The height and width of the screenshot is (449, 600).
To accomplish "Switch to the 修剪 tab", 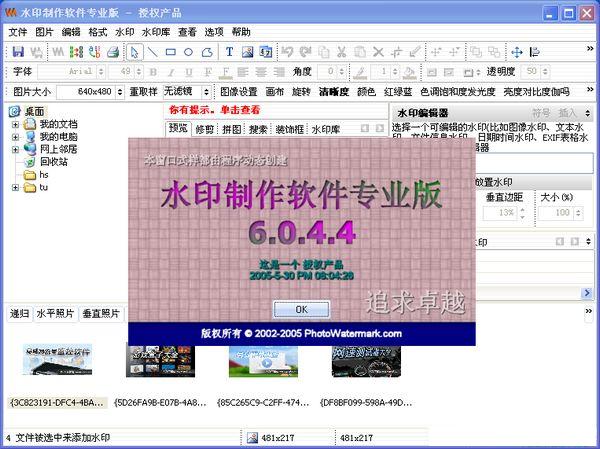I will 205,129.
